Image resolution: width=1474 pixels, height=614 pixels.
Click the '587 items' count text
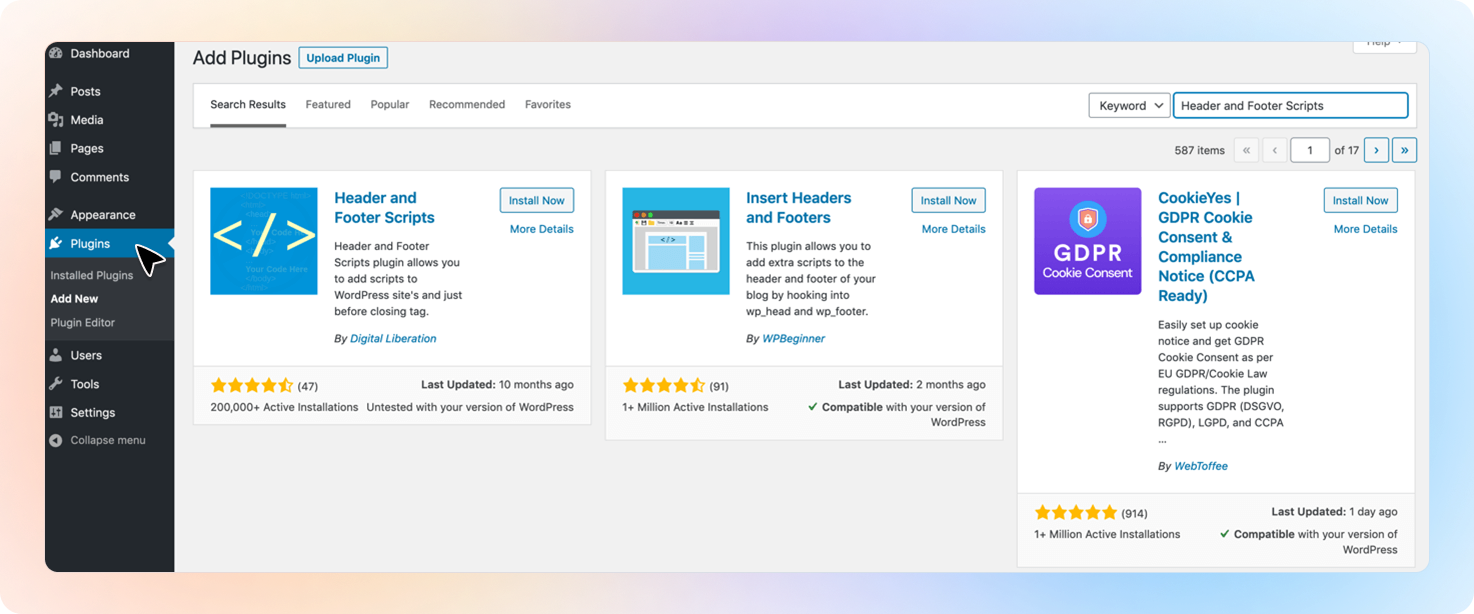[x=1200, y=150]
